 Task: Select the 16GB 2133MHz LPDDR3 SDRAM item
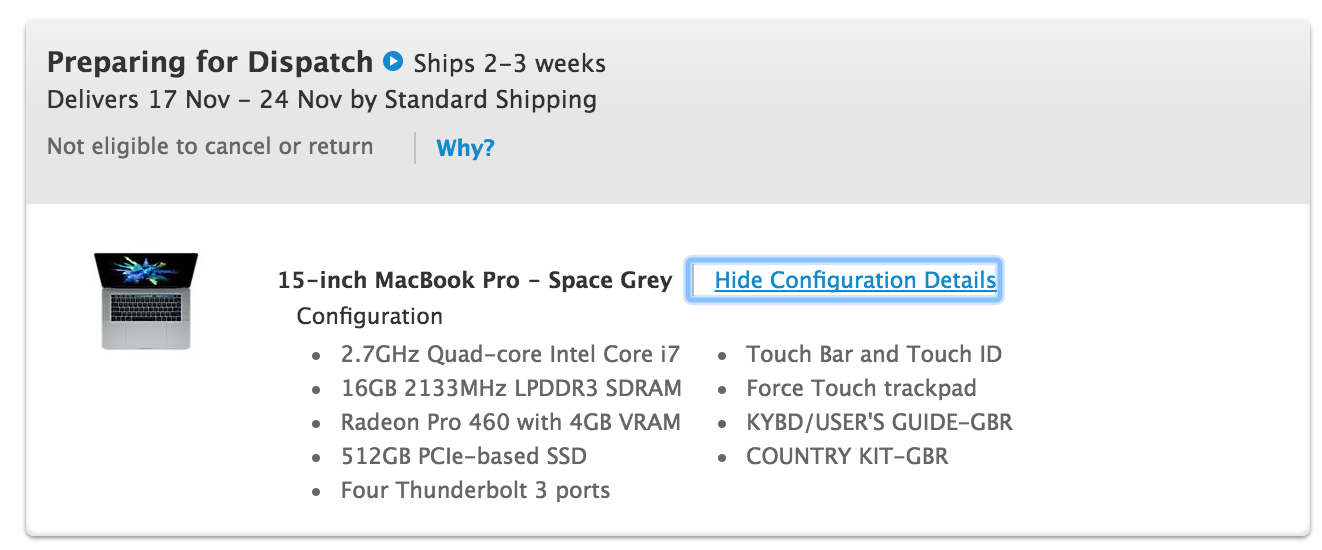tap(511, 388)
